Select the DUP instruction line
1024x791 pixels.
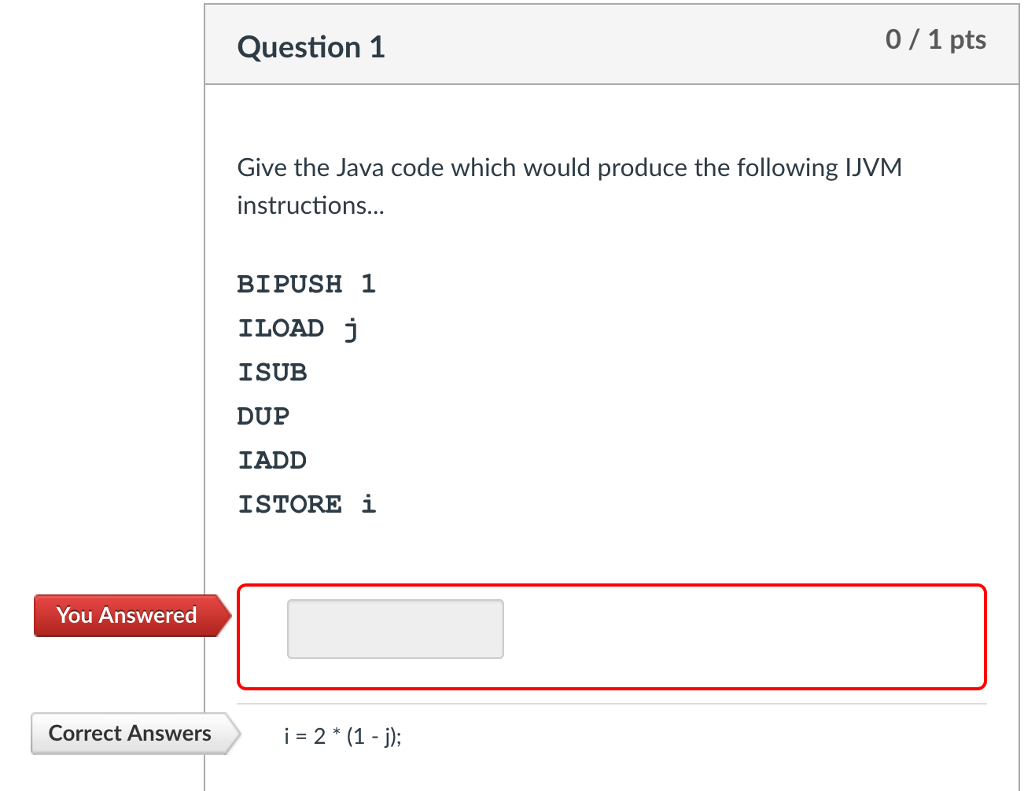tap(263, 416)
